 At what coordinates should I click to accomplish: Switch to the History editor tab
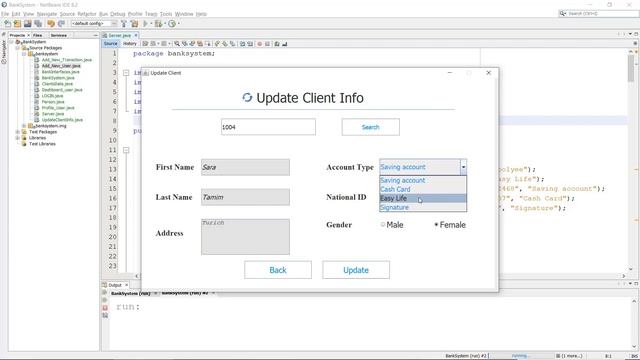pyautogui.click(x=130, y=44)
